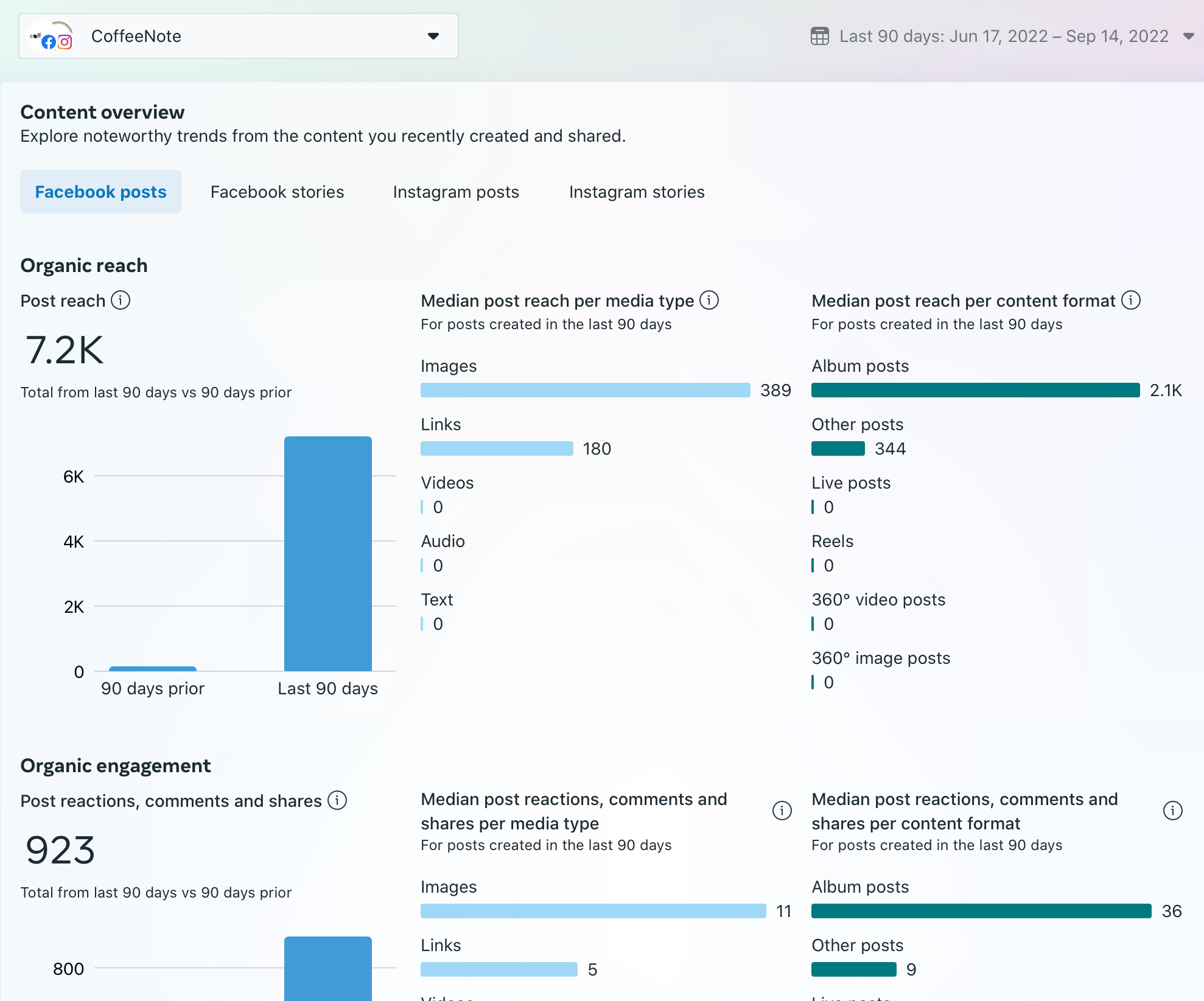Click the 923 engagement total value
This screenshot has height=1001, width=1204.
coord(60,850)
